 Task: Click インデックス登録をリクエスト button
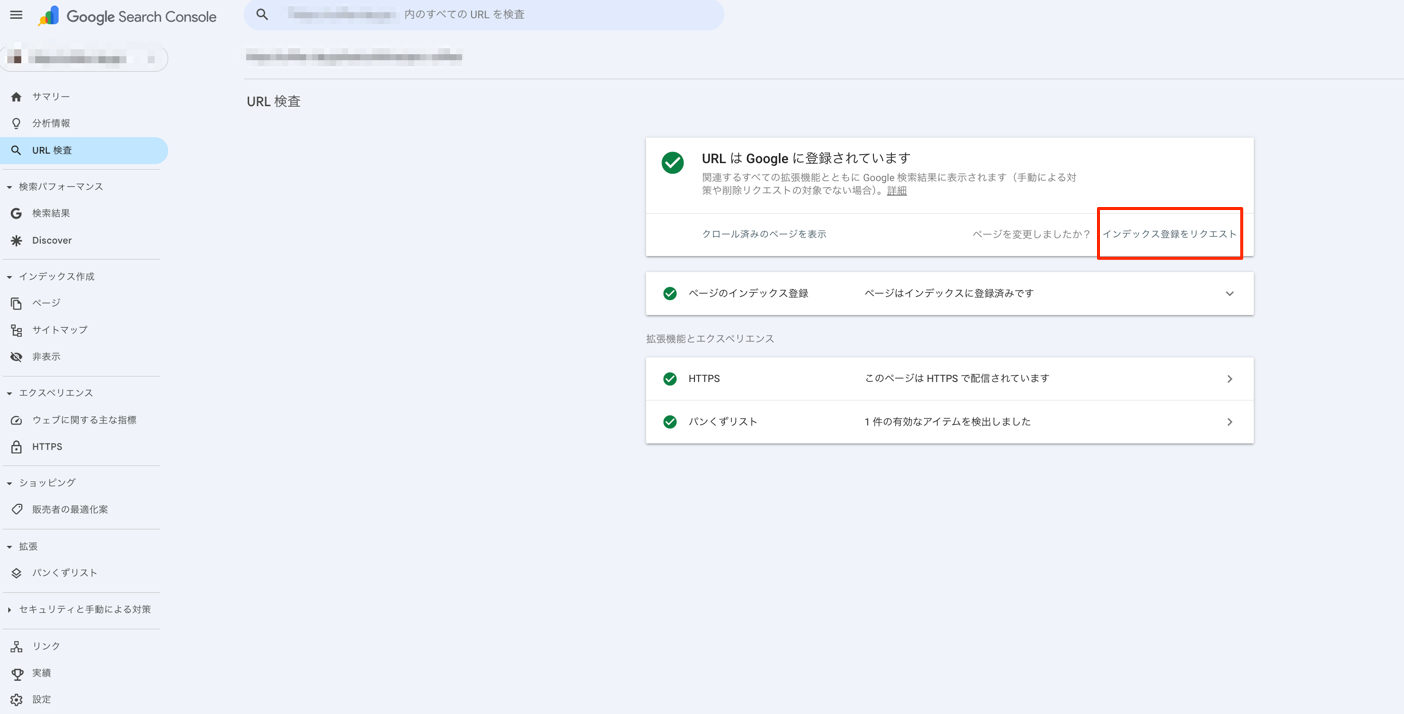point(1169,234)
